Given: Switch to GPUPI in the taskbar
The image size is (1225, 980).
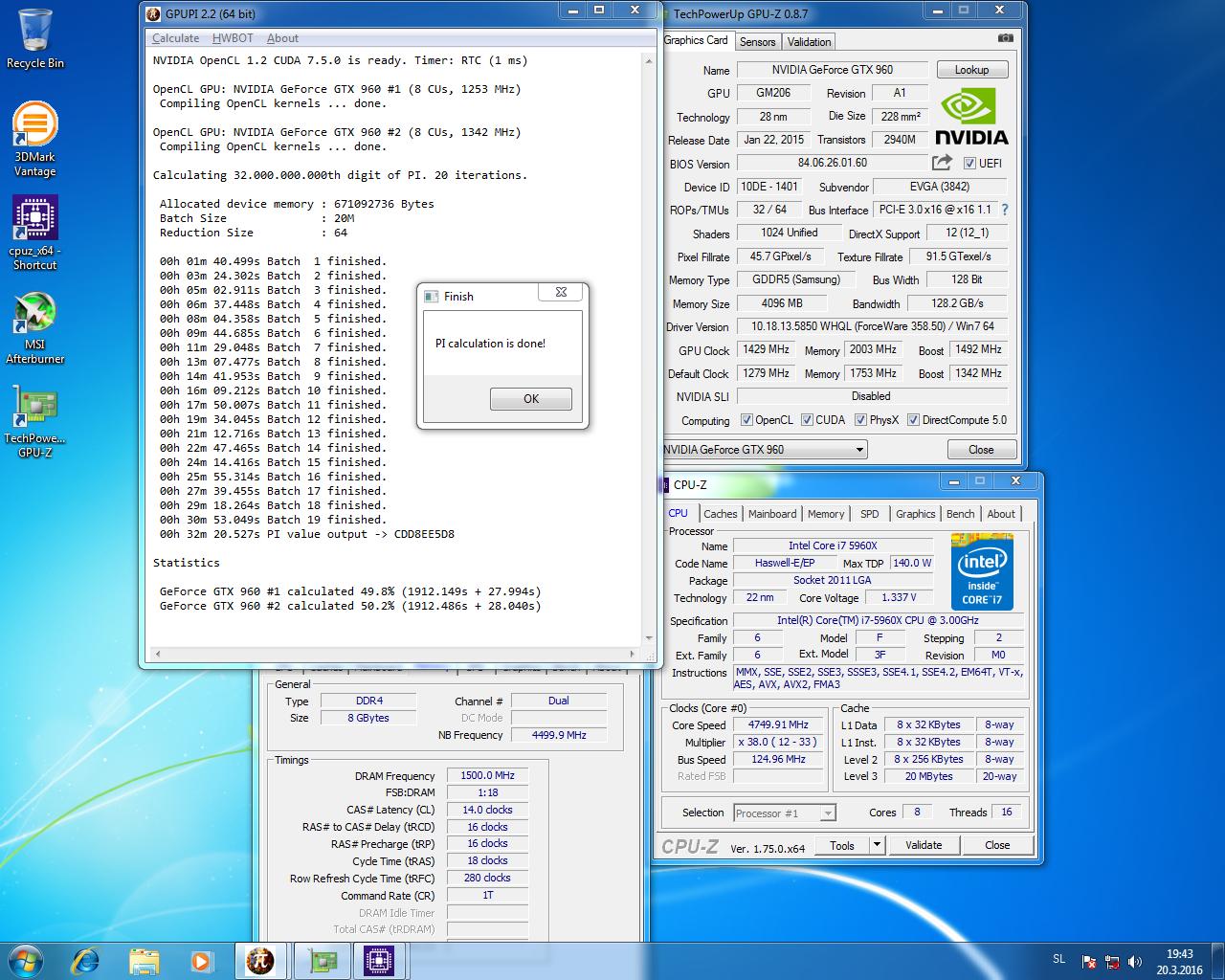Looking at the screenshot, I should tap(260, 961).
